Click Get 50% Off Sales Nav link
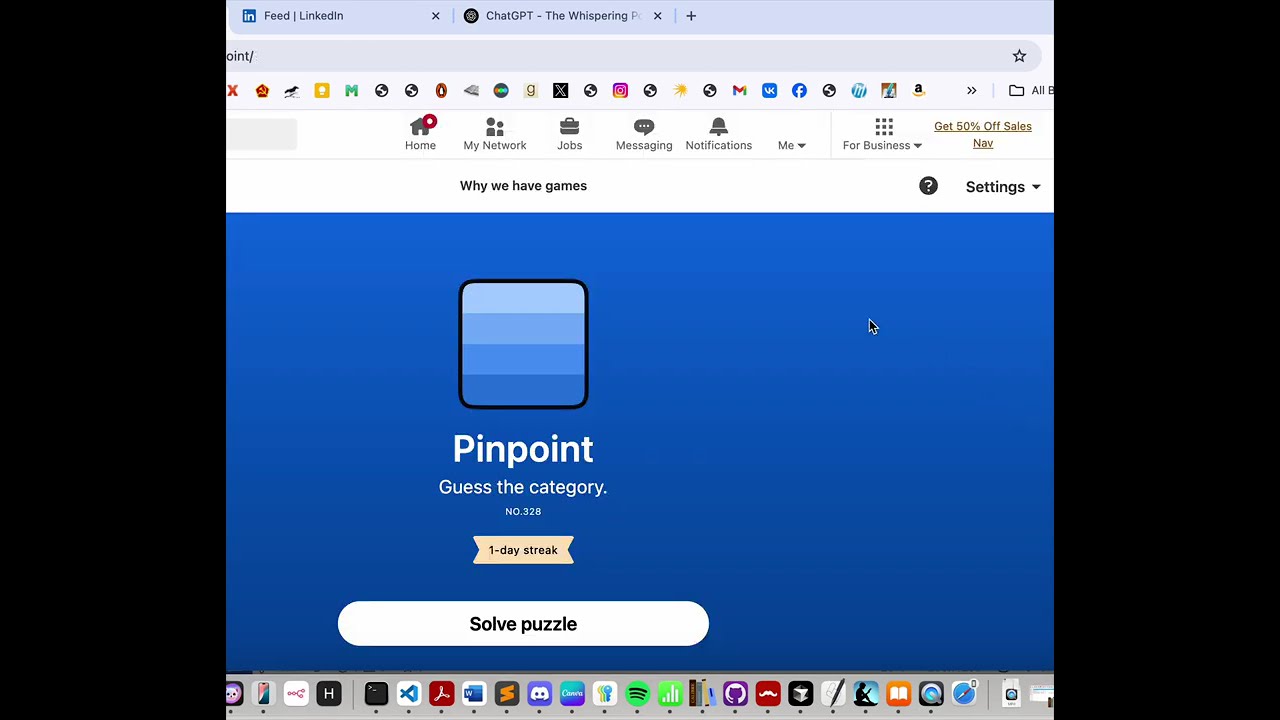 tap(983, 134)
